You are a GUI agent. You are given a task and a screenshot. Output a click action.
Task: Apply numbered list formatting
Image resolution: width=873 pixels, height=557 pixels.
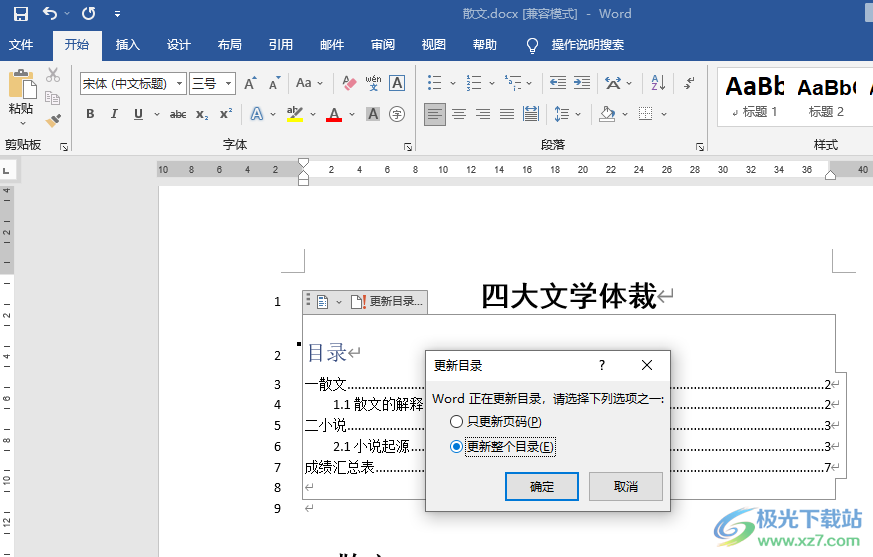[x=474, y=84]
